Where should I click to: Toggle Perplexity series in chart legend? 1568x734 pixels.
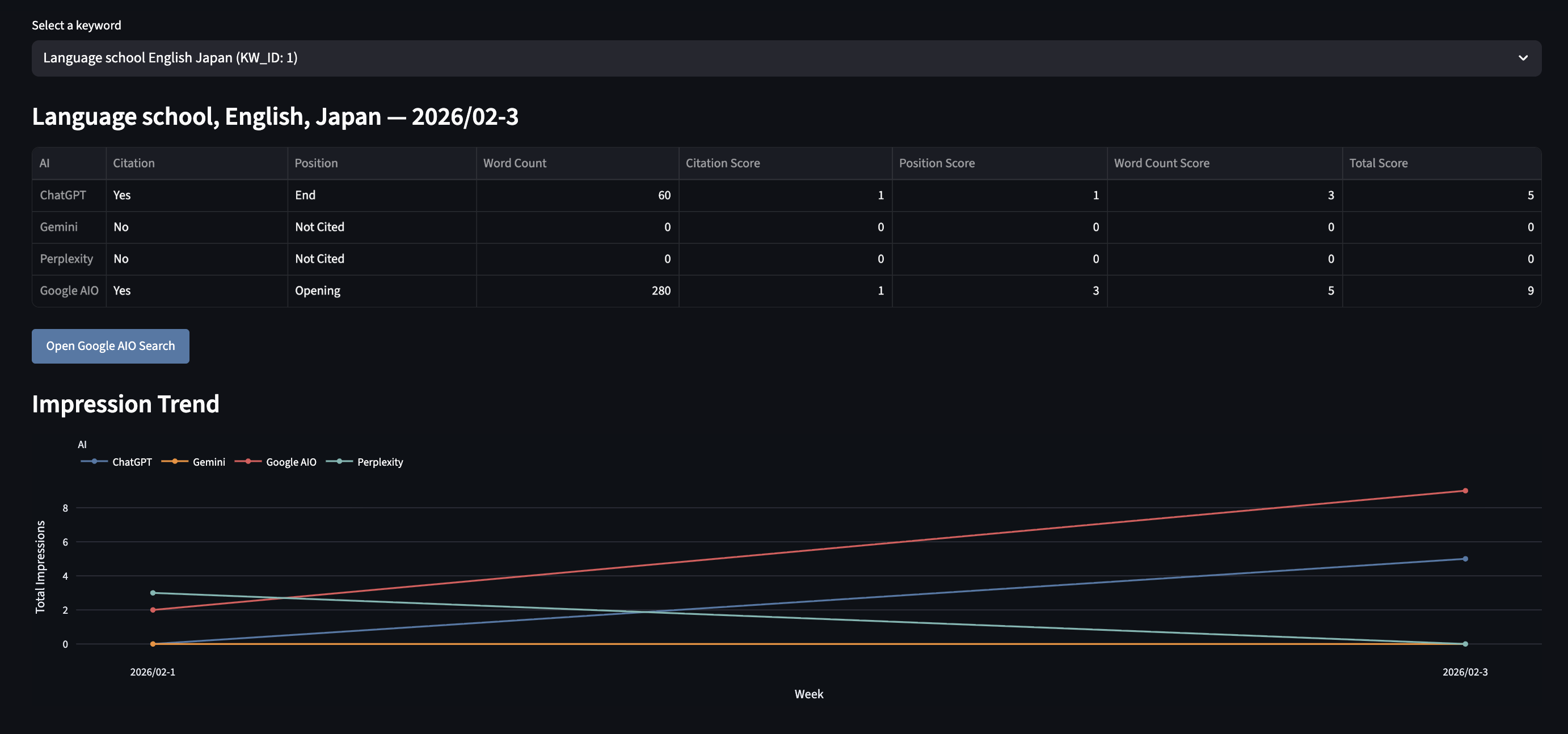tap(365, 462)
